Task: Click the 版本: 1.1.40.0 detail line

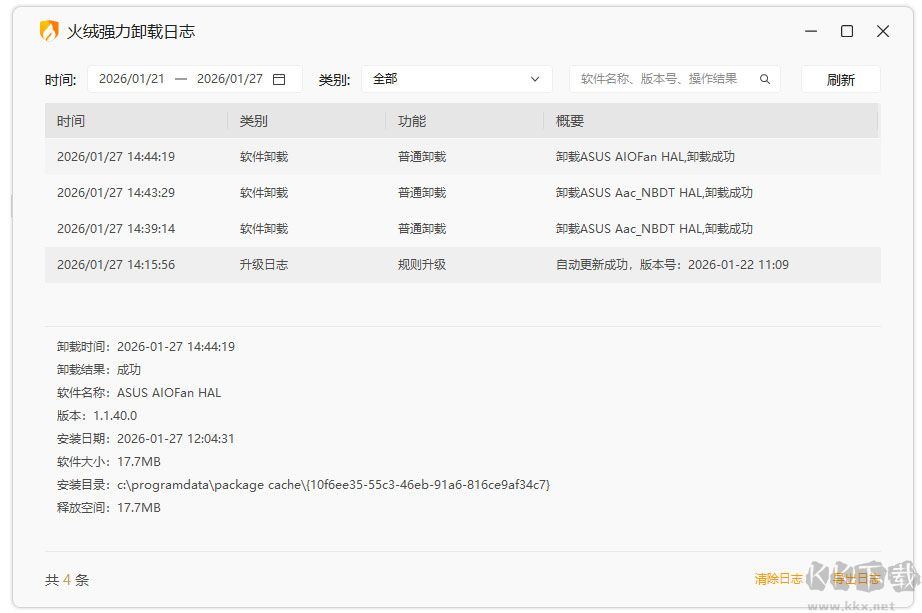Action: tap(97, 415)
